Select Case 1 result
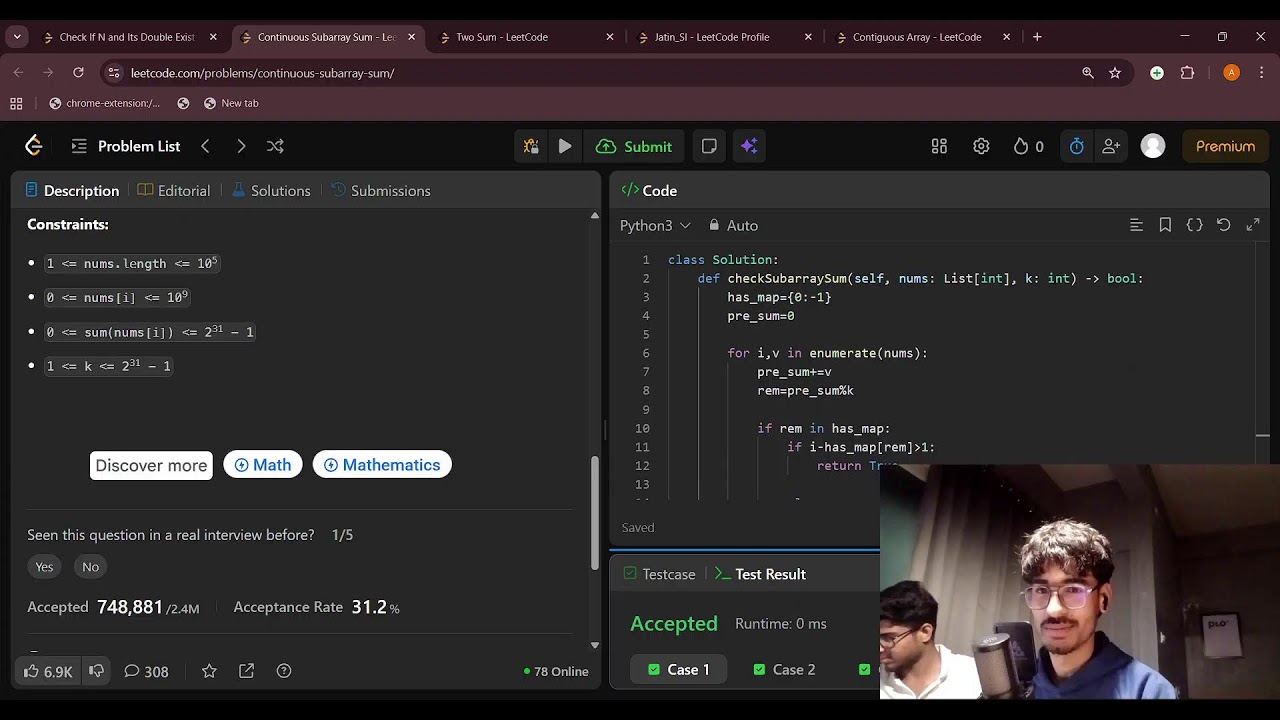This screenshot has height=720, width=1280. (x=679, y=669)
